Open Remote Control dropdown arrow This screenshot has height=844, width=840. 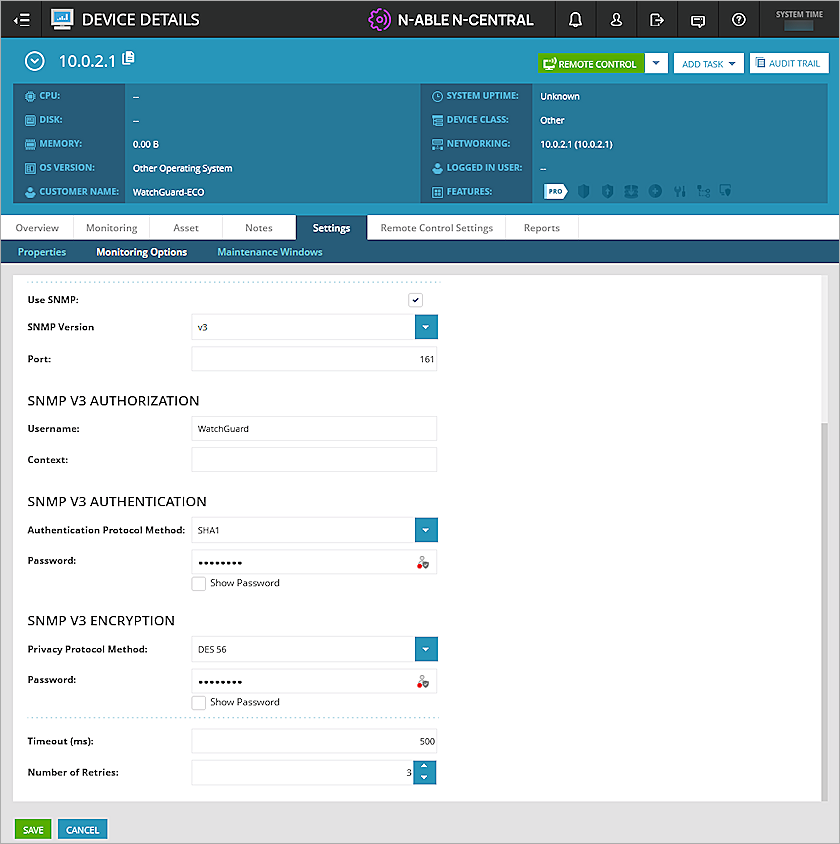[656, 63]
